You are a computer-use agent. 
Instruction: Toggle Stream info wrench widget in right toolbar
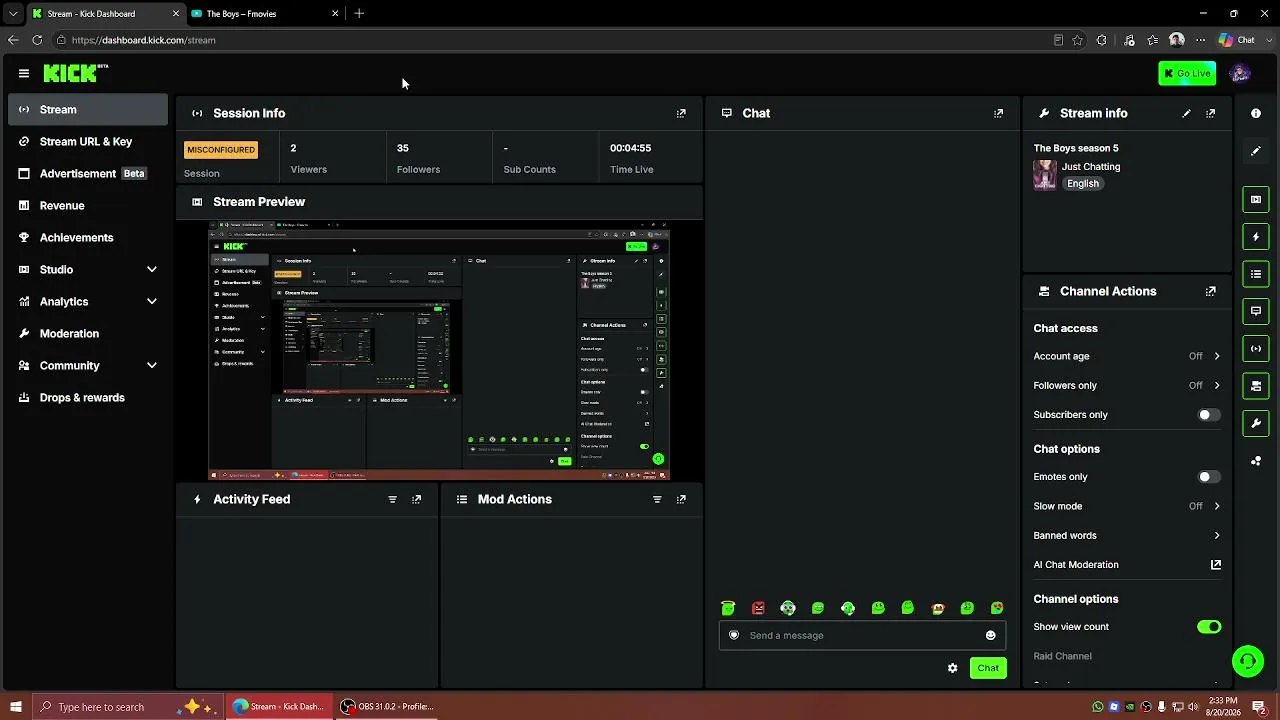coord(1256,424)
